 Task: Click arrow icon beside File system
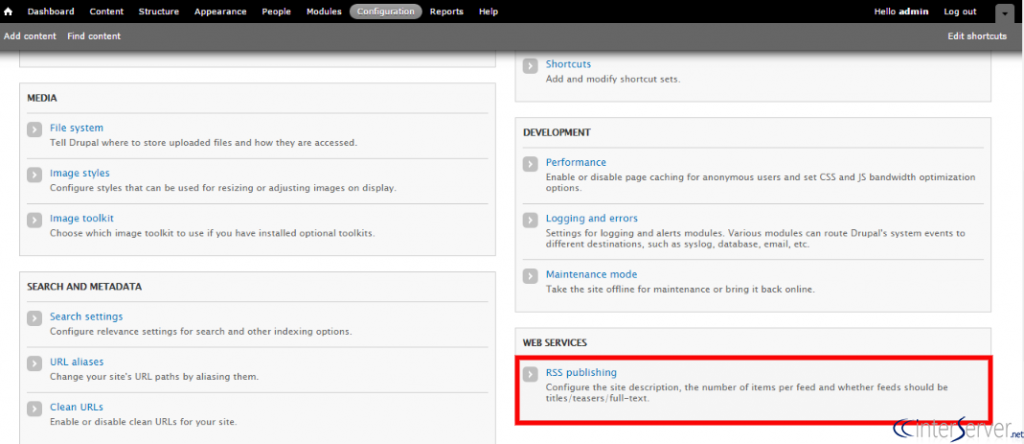point(35,129)
